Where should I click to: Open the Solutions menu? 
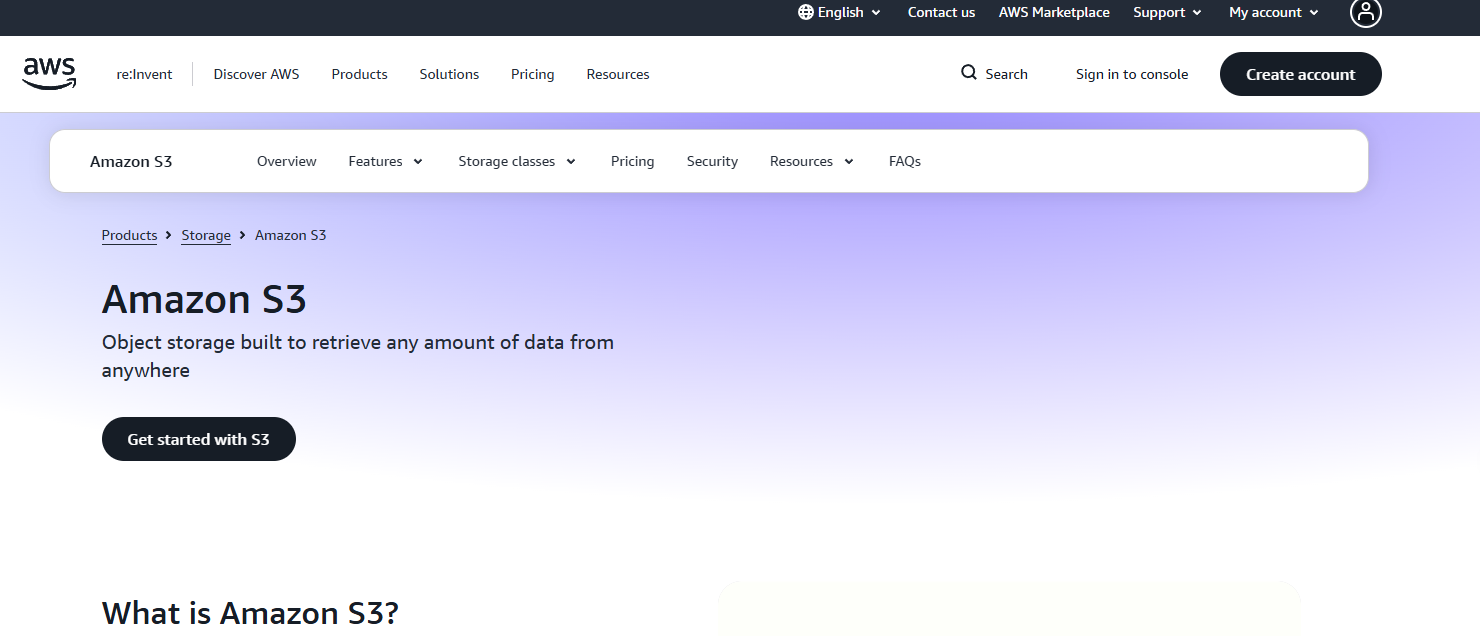[449, 74]
